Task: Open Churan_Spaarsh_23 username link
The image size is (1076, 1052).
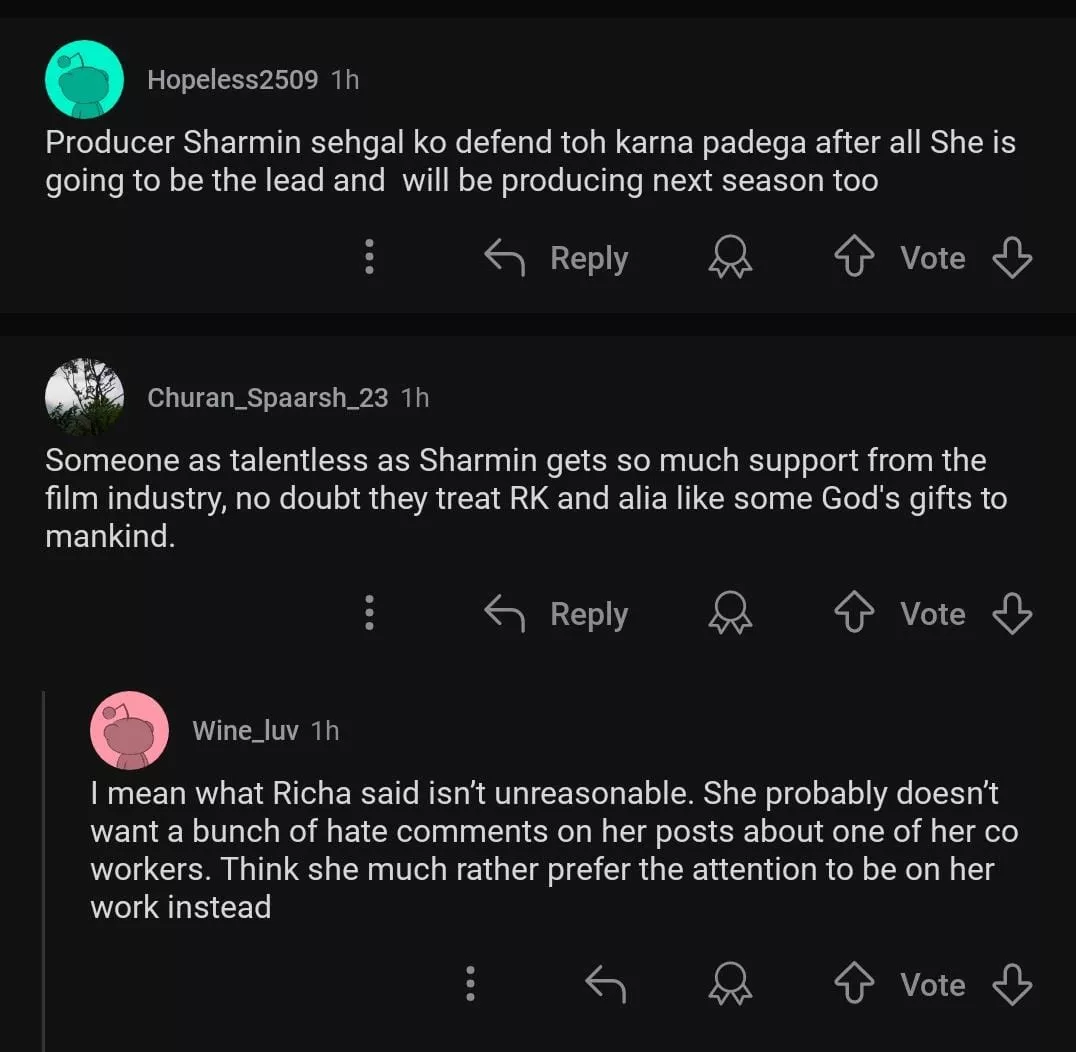Action: click(267, 397)
